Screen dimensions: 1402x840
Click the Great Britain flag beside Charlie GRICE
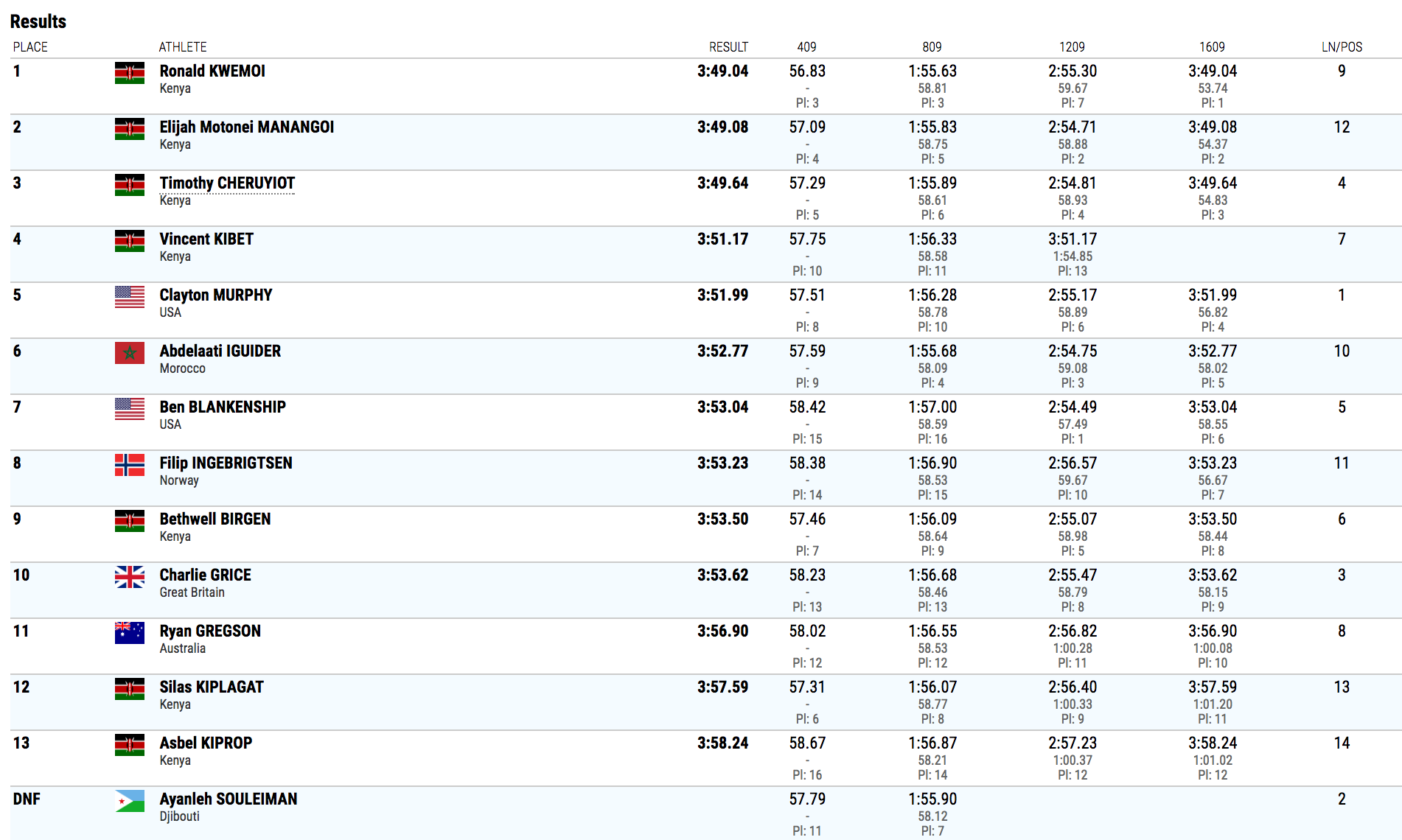tap(130, 577)
